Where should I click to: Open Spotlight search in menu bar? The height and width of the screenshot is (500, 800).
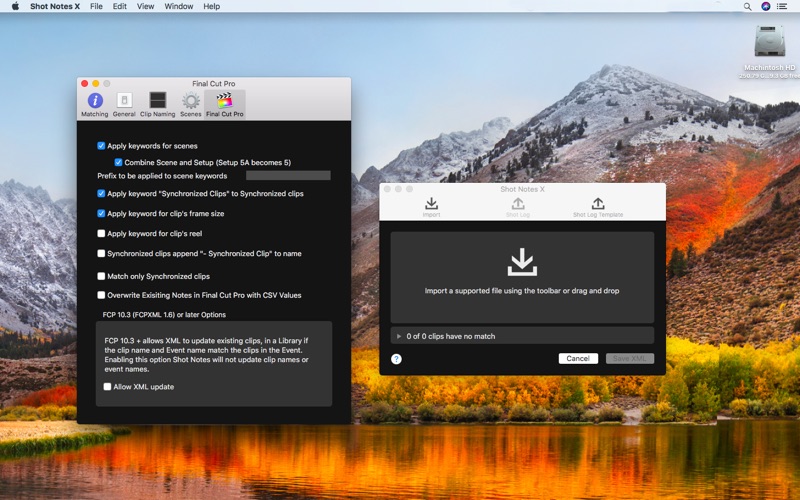click(747, 7)
